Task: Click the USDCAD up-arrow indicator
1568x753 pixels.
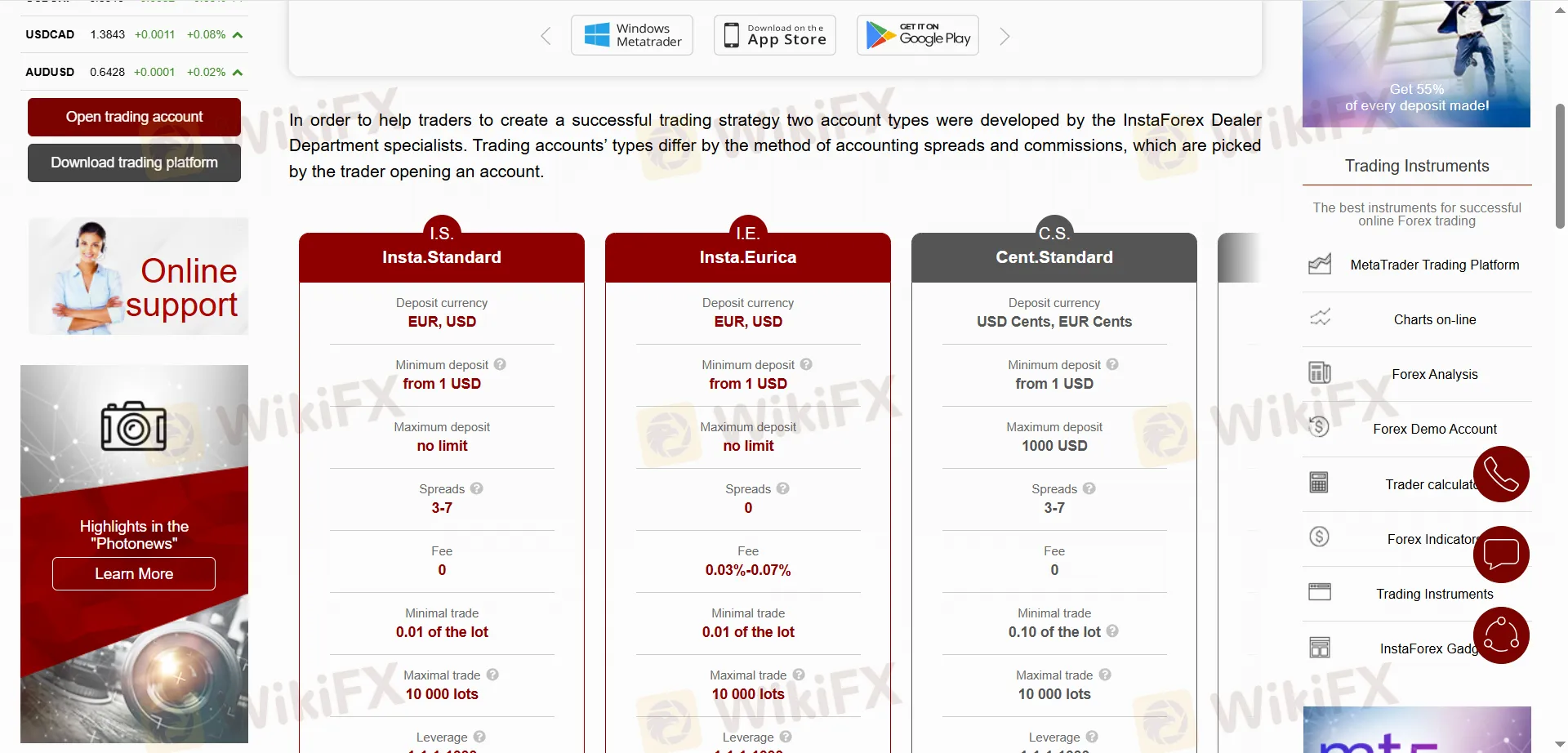Action: pyautogui.click(x=238, y=35)
